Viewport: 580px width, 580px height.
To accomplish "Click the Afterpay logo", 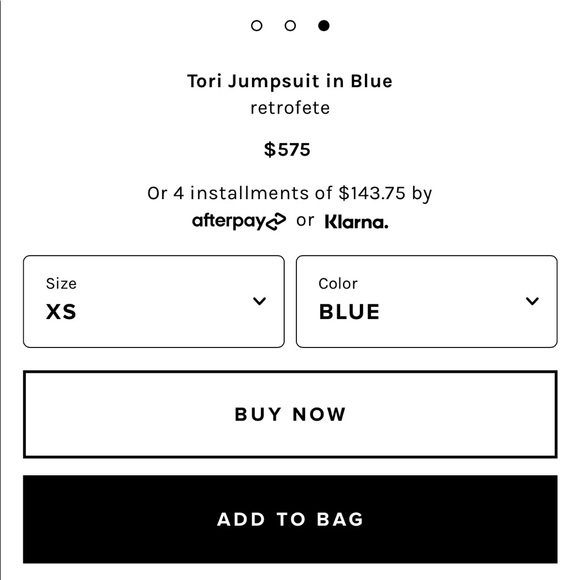I will coord(239,222).
